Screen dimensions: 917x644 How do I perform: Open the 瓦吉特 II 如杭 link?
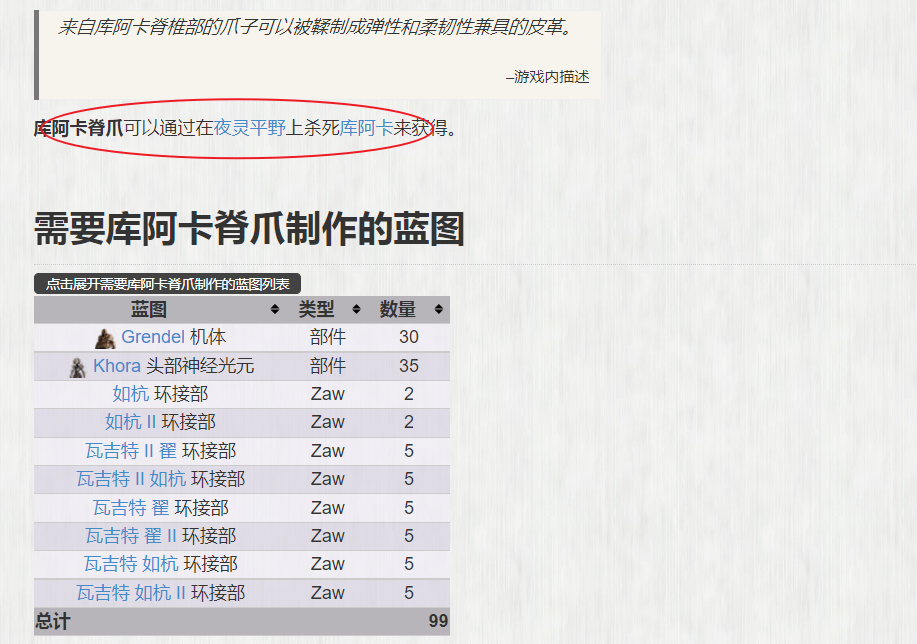tap(131, 479)
